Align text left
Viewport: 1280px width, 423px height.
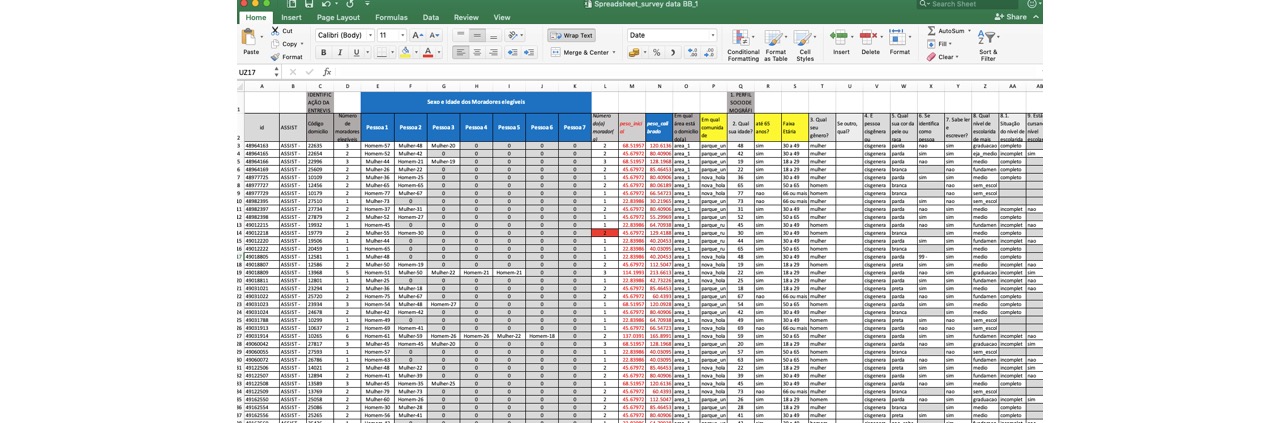[460, 53]
